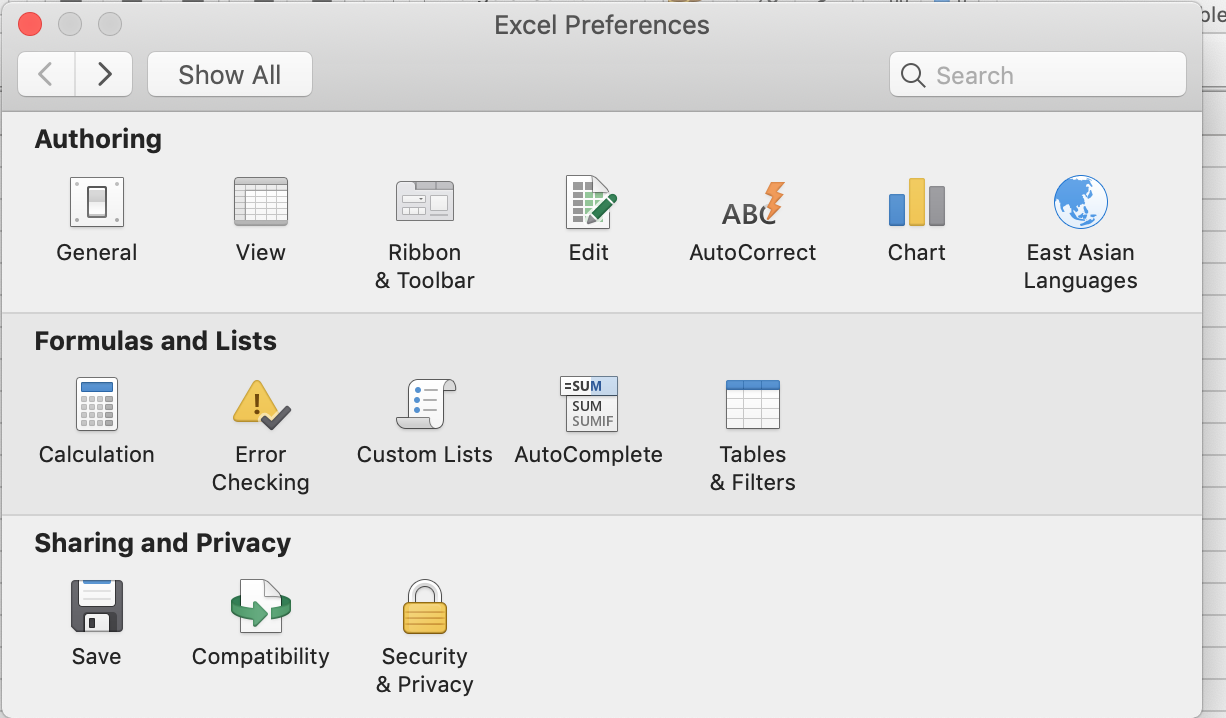Go back with the left arrow button
The image size is (1226, 718).
[46, 75]
